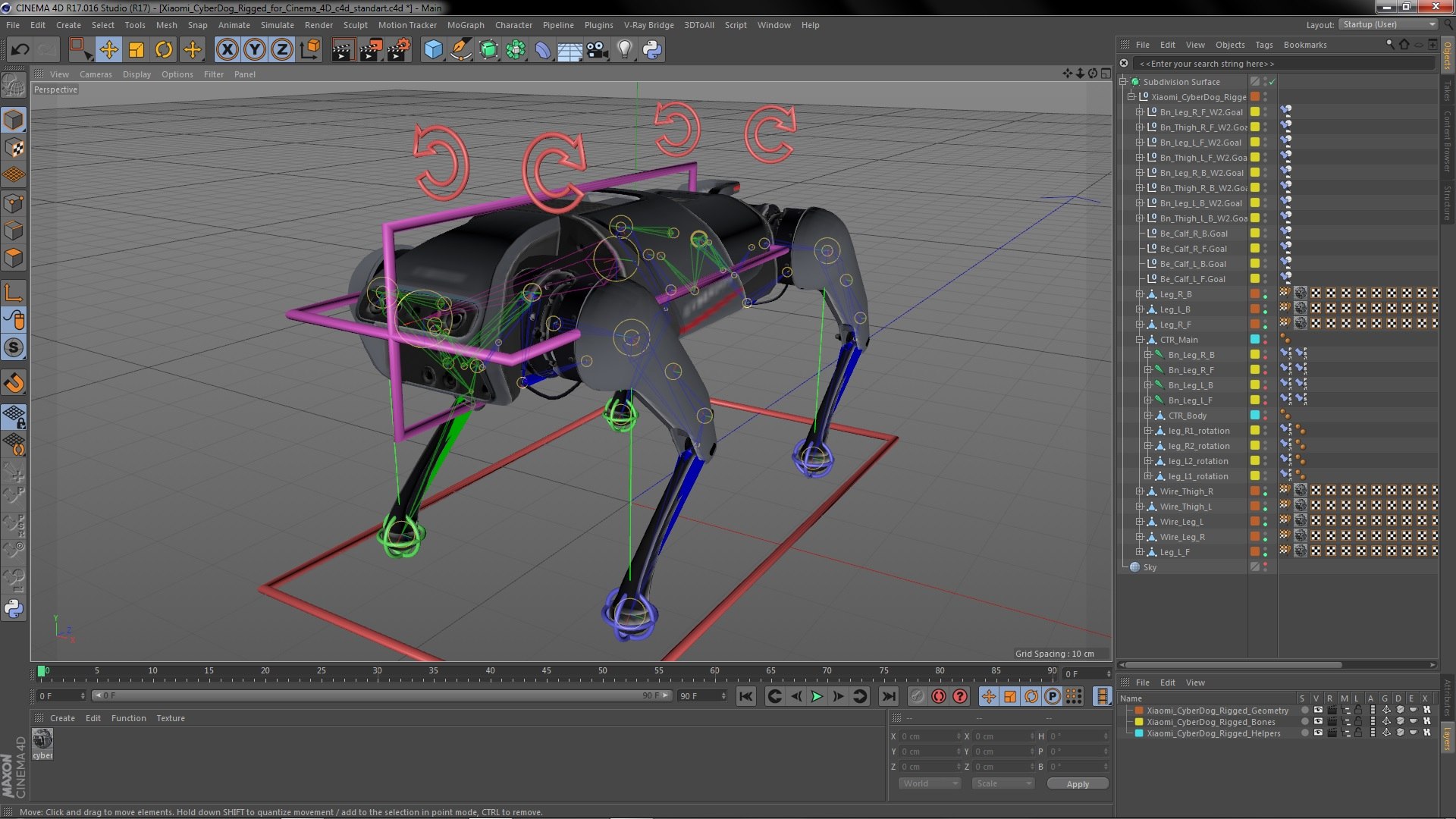Toggle visibility dots for Leg_R_F
This screenshot has width=1456, height=819.
tap(1265, 325)
